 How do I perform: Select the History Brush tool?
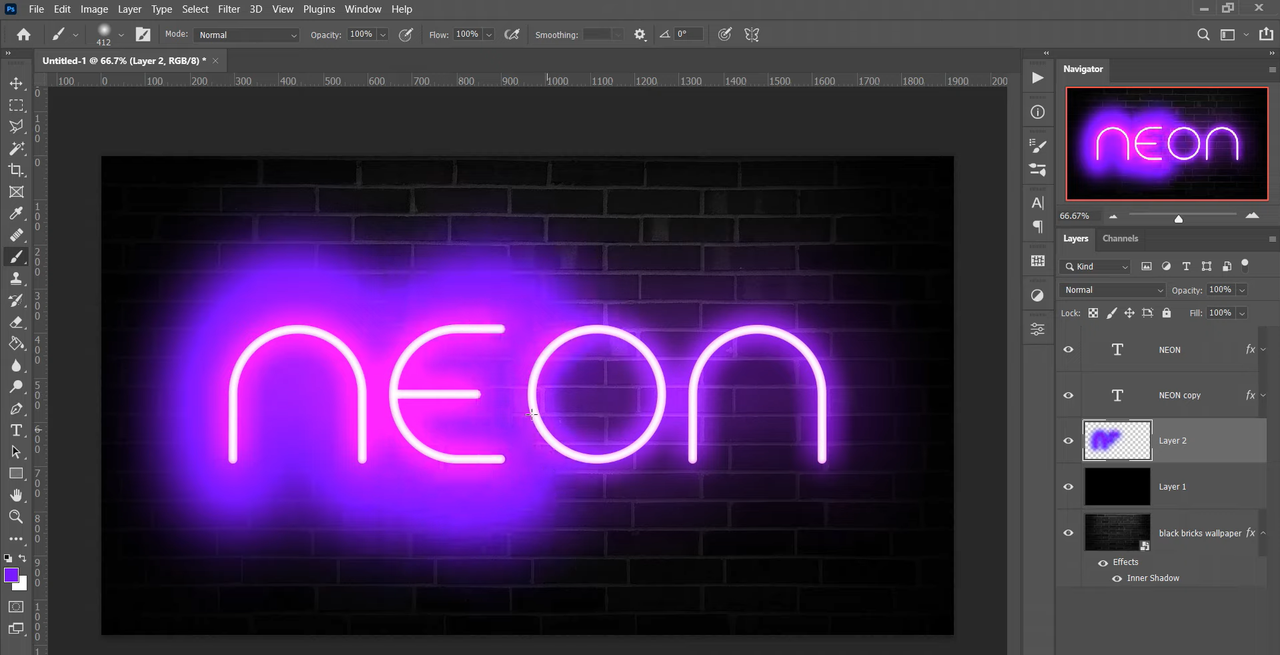(16, 300)
